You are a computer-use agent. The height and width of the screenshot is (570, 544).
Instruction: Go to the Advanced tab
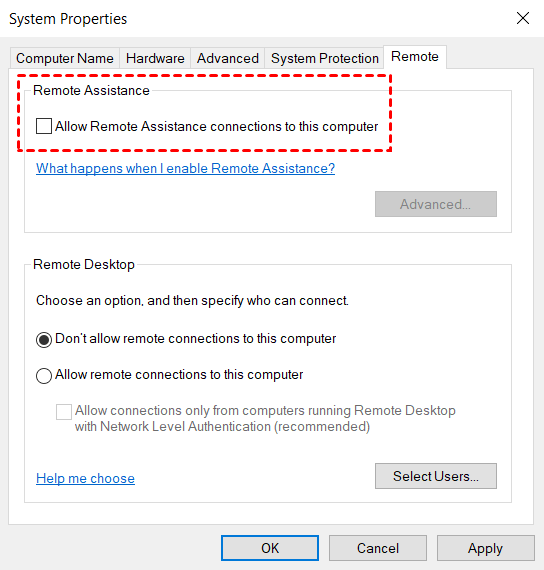pos(228,58)
